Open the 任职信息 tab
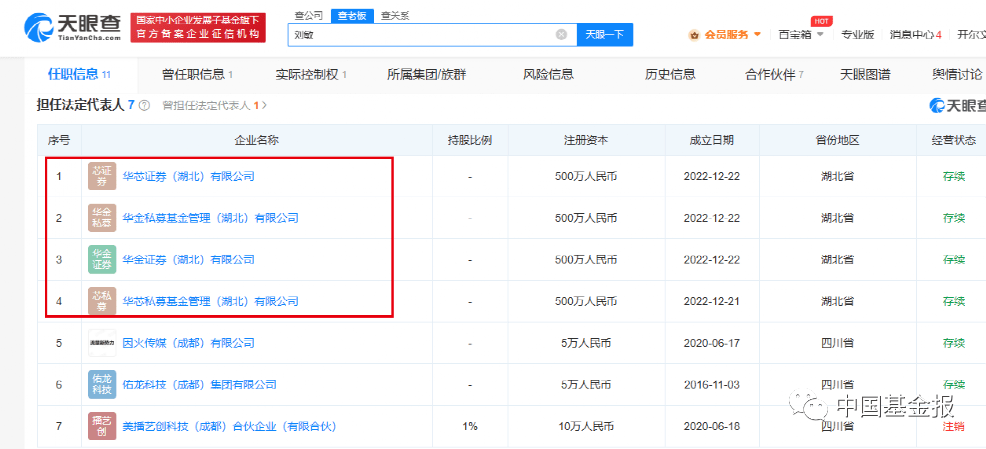This screenshot has height=449, width=986. [x=80, y=74]
